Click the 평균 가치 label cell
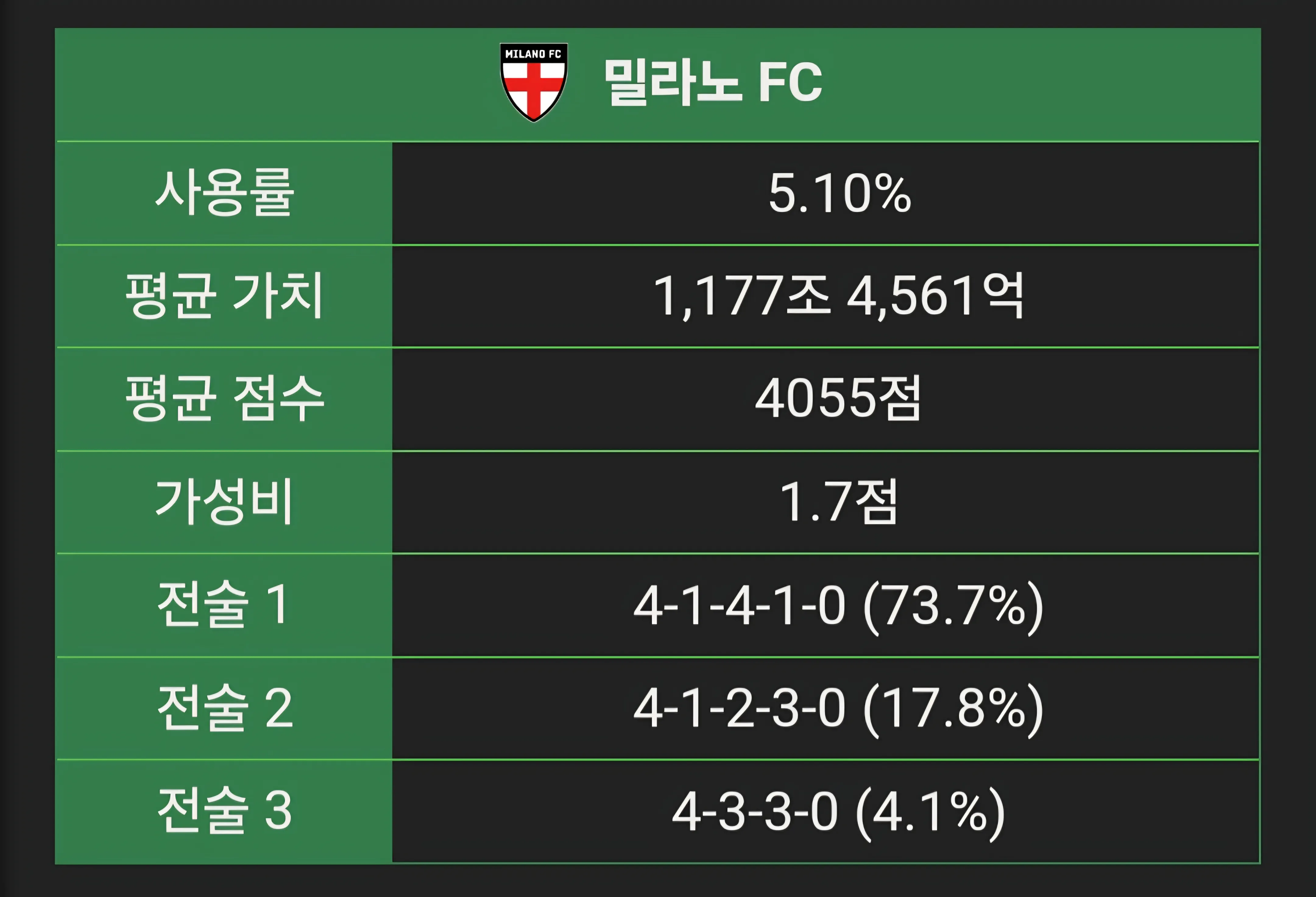The image size is (1316, 897). [224, 296]
